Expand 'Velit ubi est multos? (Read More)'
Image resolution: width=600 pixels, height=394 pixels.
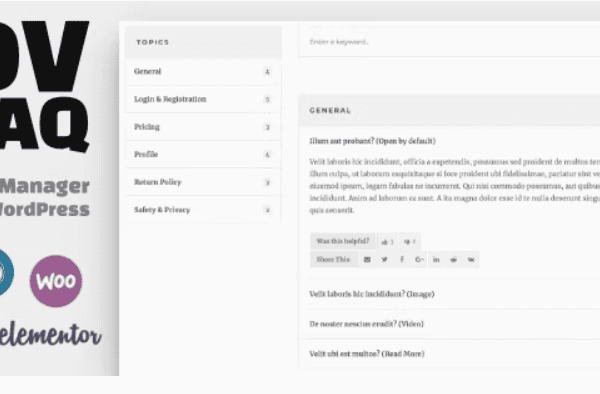(x=367, y=354)
